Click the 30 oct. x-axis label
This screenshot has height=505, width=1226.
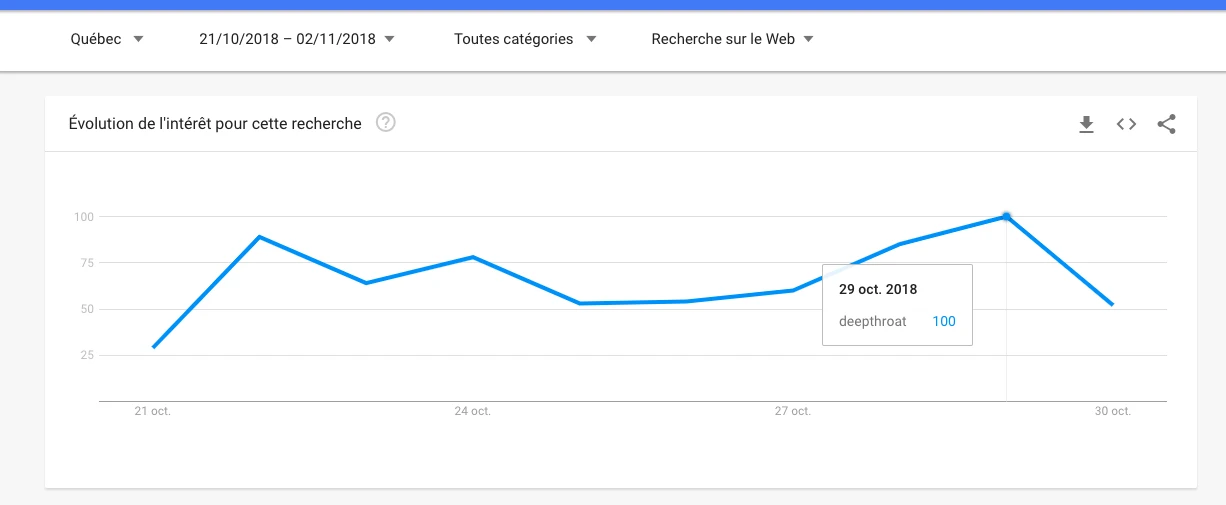[x=1112, y=411]
